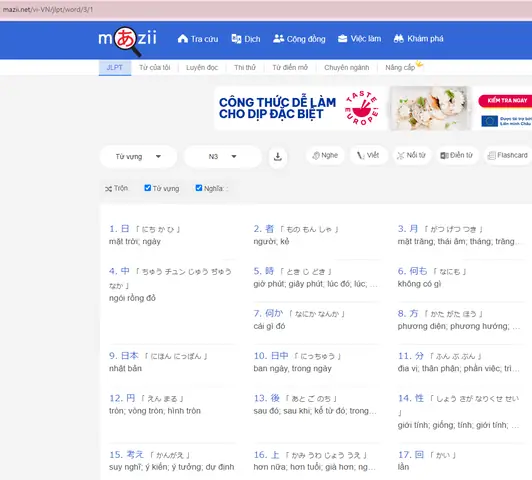Image resolution: width=532 pixels, height=480 pixels.
Task: Toggle the Từ vựng checkbox
Action: point(148,188)
